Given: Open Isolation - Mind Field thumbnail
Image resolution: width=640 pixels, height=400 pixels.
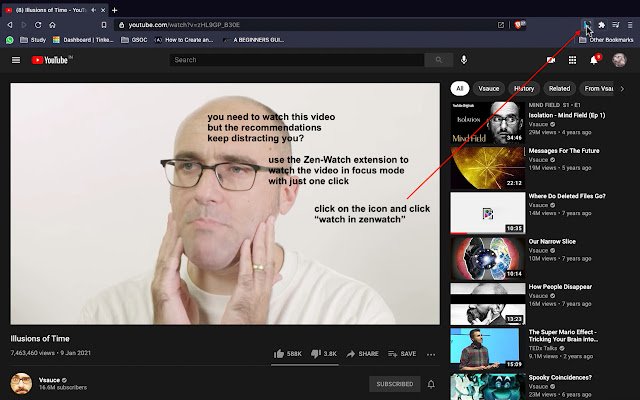Looking at the screenshot, I should [x=488, y=123].
